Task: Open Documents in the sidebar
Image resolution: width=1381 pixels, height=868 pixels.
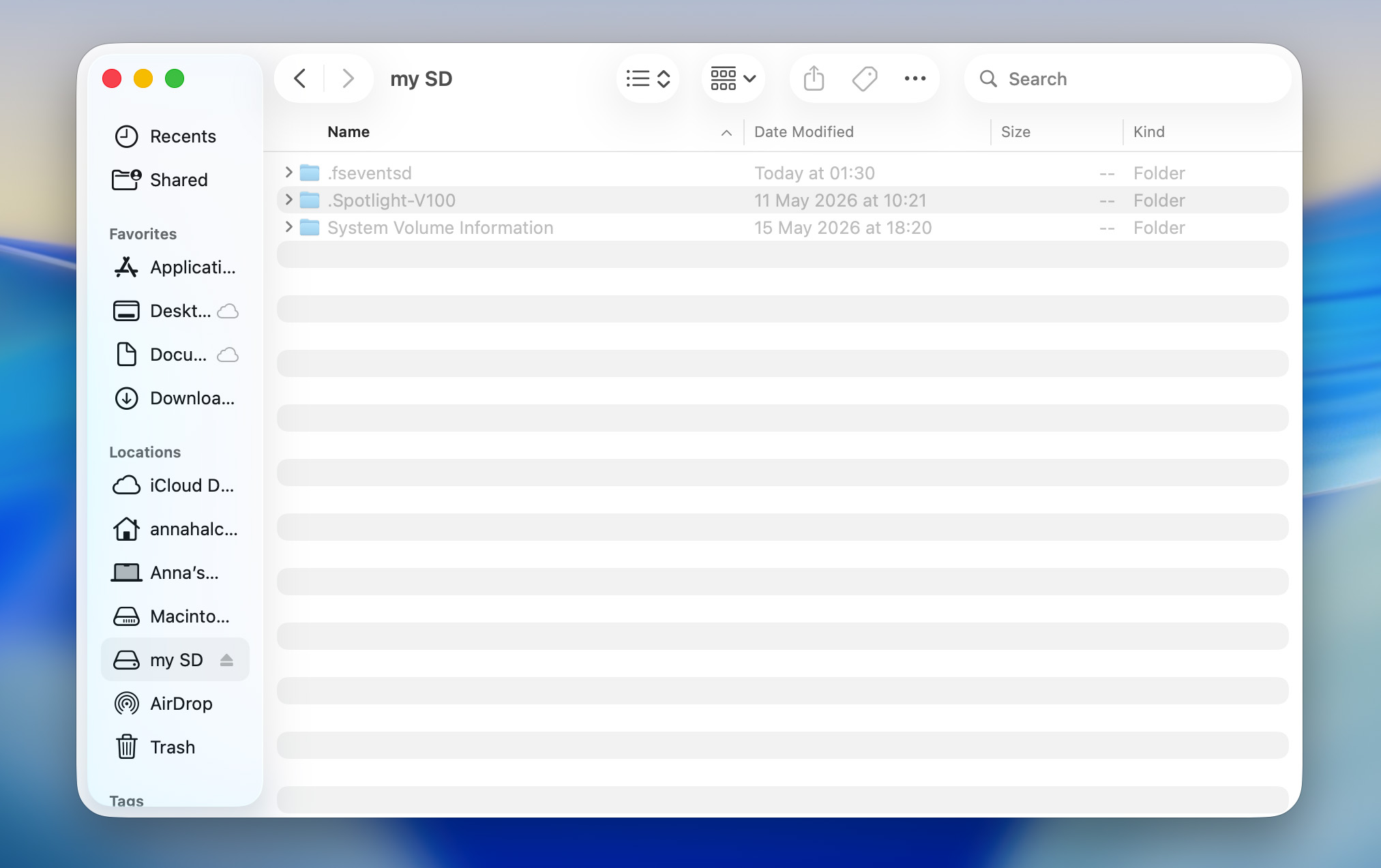Action: click(x=175, y=355)
